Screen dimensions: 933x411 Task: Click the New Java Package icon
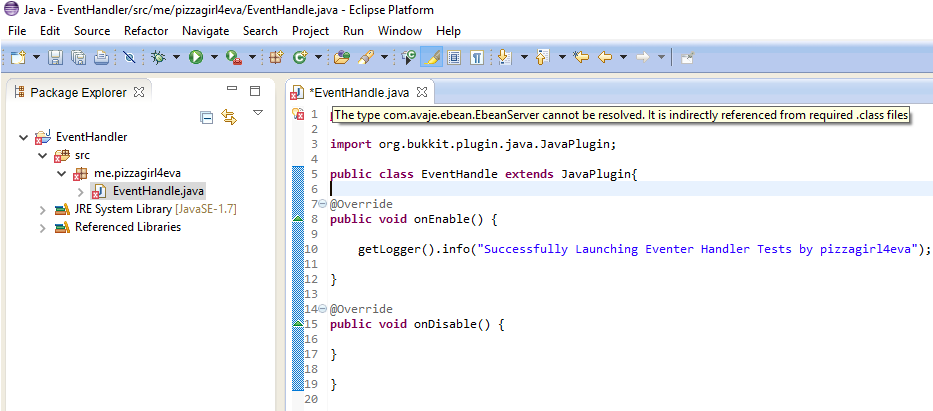275,58
